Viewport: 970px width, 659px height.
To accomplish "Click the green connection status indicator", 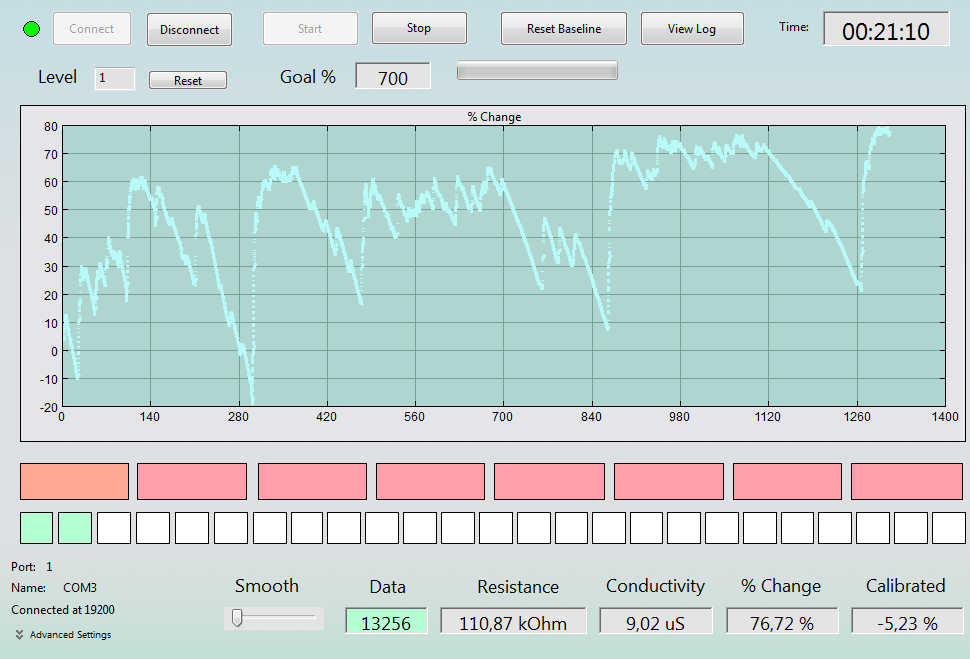I will [32, 29].
